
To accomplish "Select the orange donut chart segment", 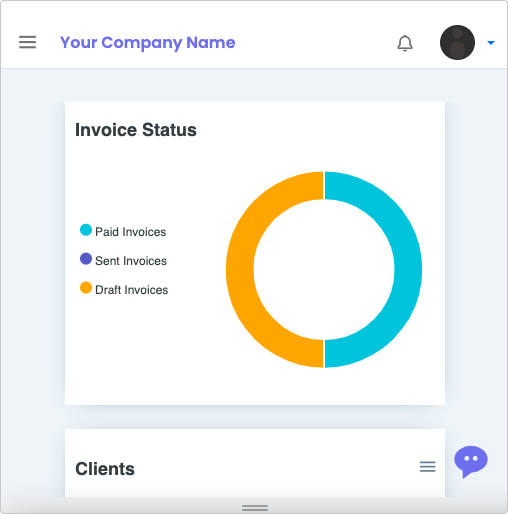I will pyautogui.click(x=240, y=269).
